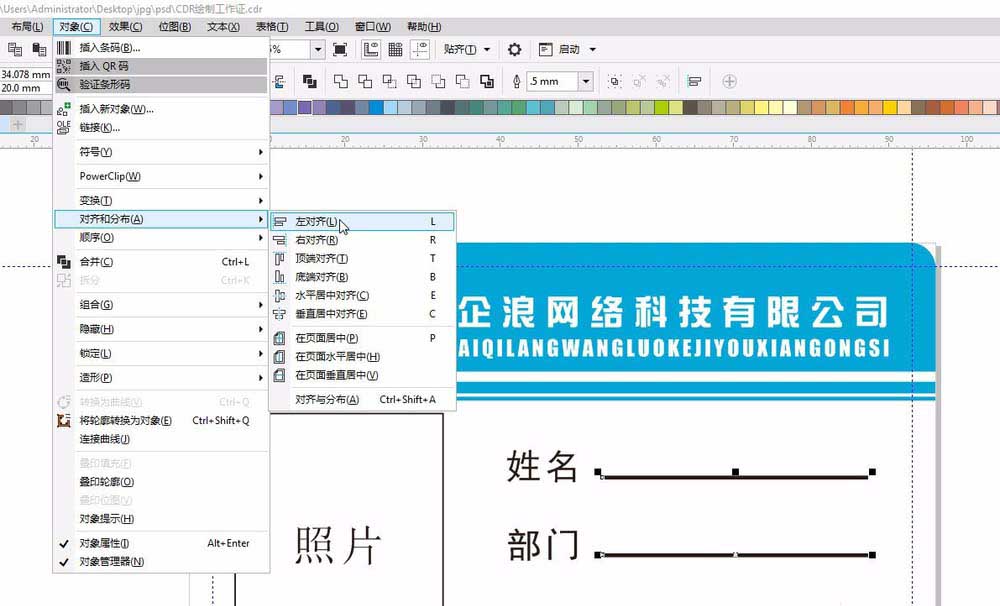This screenshot has width=1000, height=606.
Task: Expand the PowerClip submenu
Action: point(161,176)
